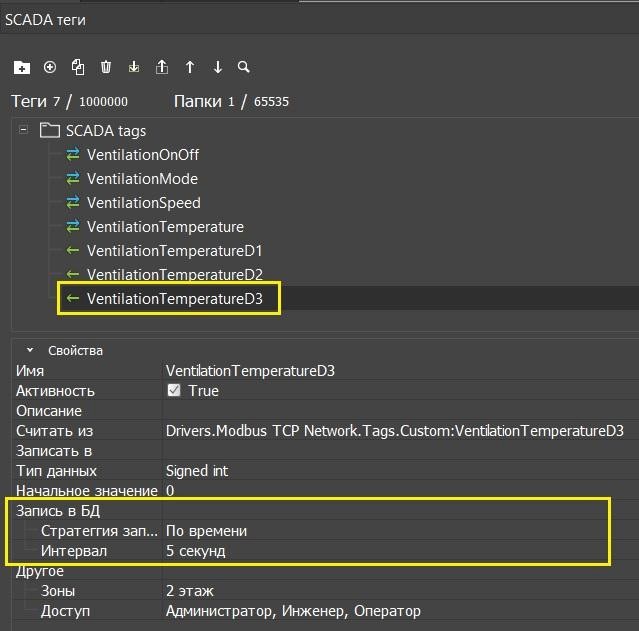Open the search magnifier tool
This screenshot has width=639, height=631.
click(x=244, y=67)
